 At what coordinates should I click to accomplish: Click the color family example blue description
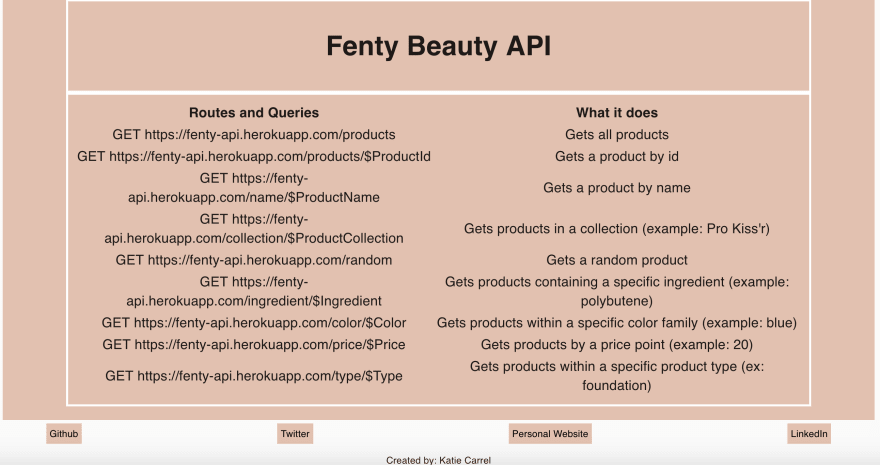pos(617,323)
